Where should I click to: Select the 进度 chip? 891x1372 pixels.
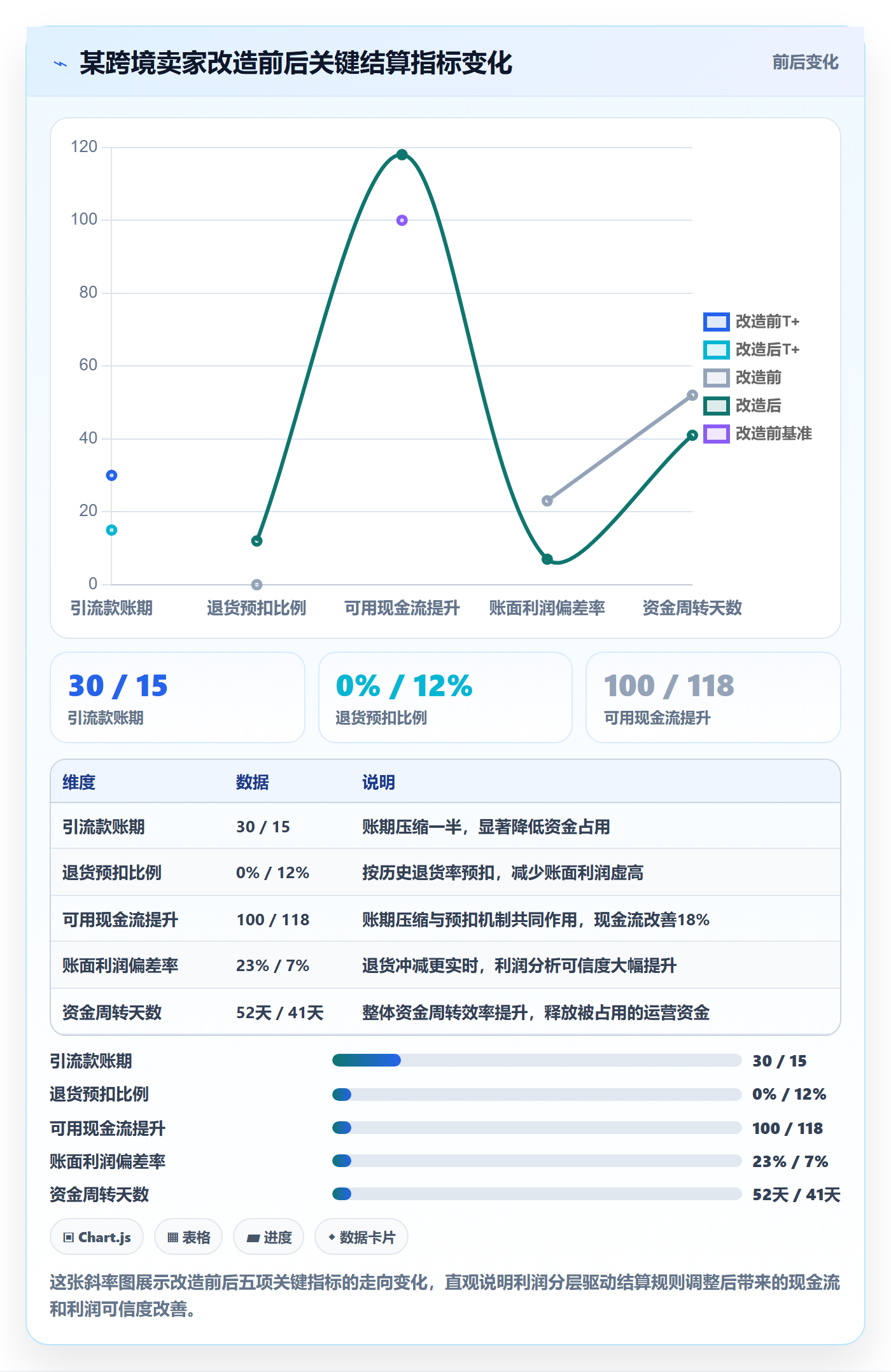coord(269,1237)
